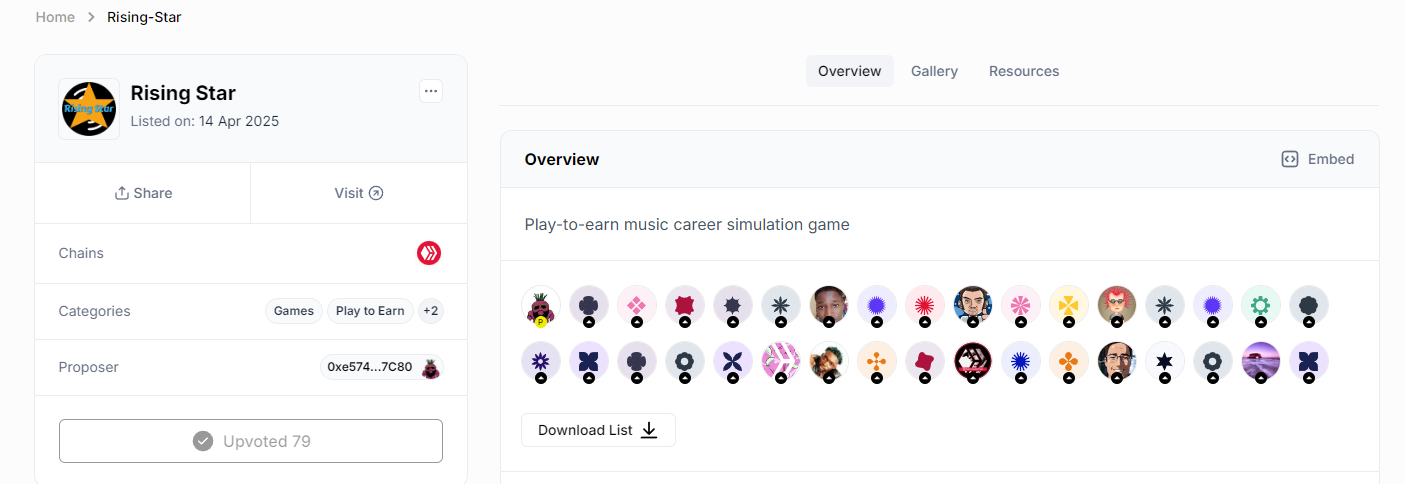This screenshot has width=1405, height=484.
Task: Click the proposer address 0xe574...7C80
Action: click(370, 367)
